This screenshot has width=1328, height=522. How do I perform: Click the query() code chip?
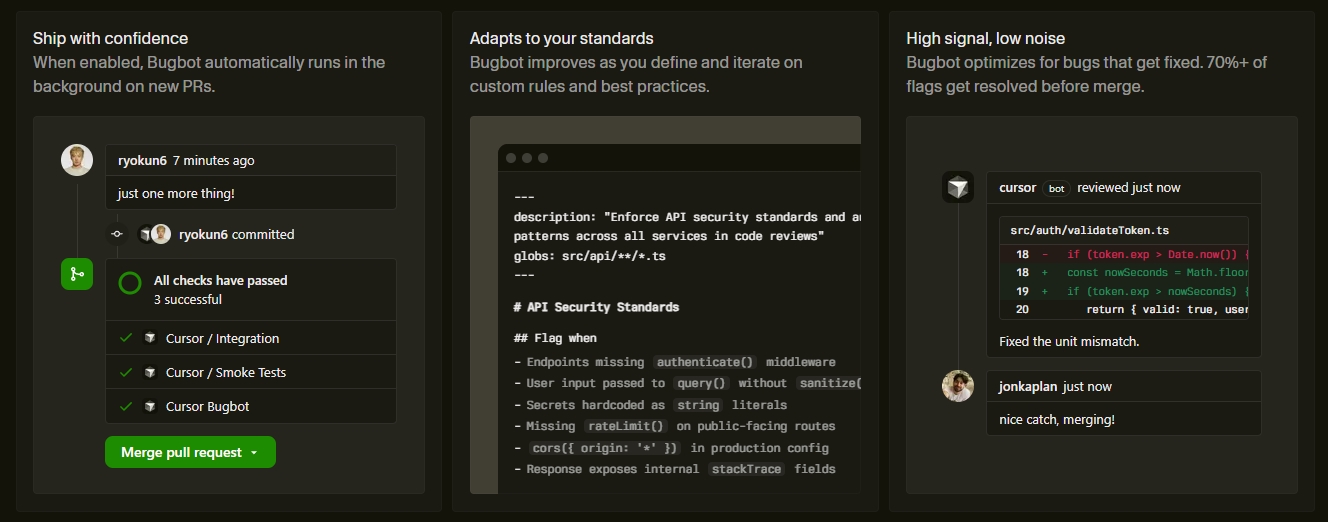pos(702,383)
